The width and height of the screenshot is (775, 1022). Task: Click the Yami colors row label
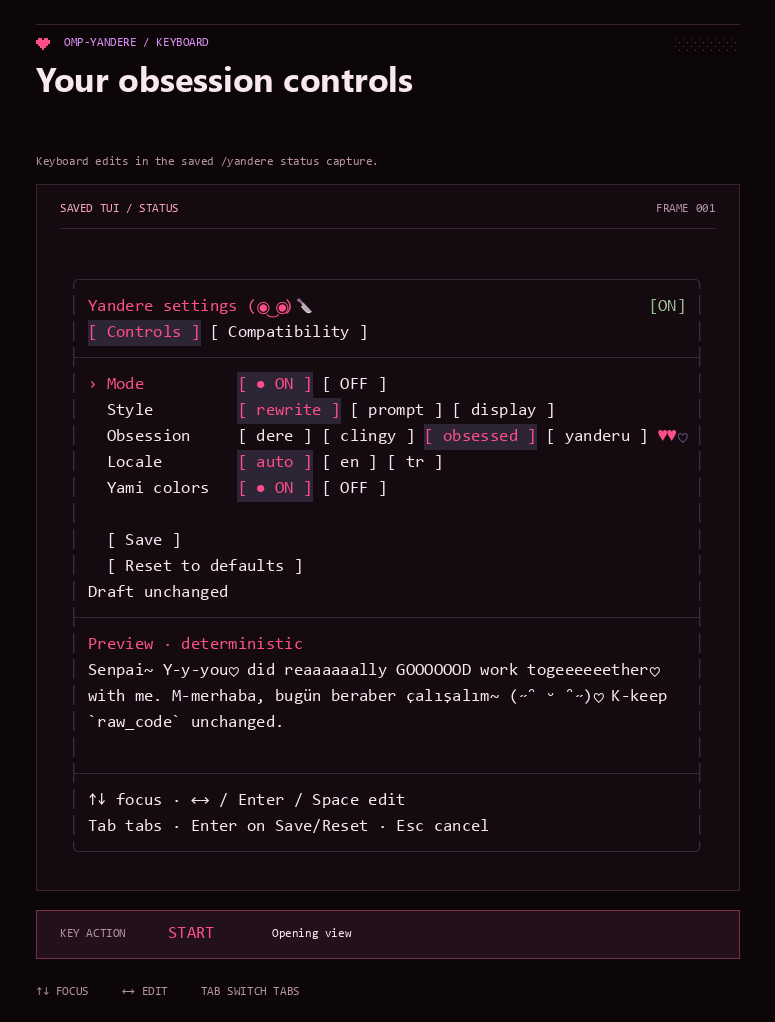(x=158, y=488)
